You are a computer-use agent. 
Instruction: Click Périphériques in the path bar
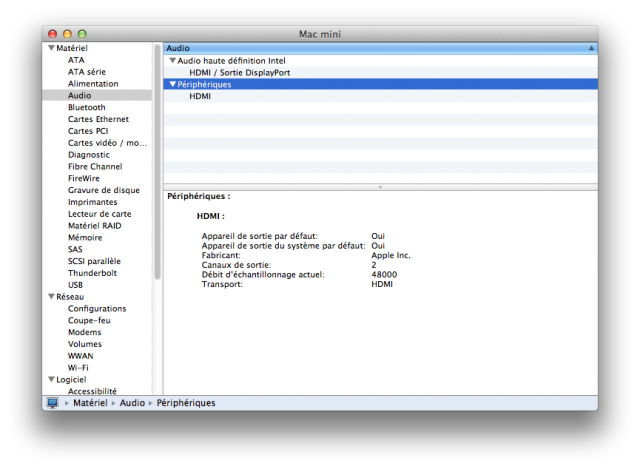(186, 403)
